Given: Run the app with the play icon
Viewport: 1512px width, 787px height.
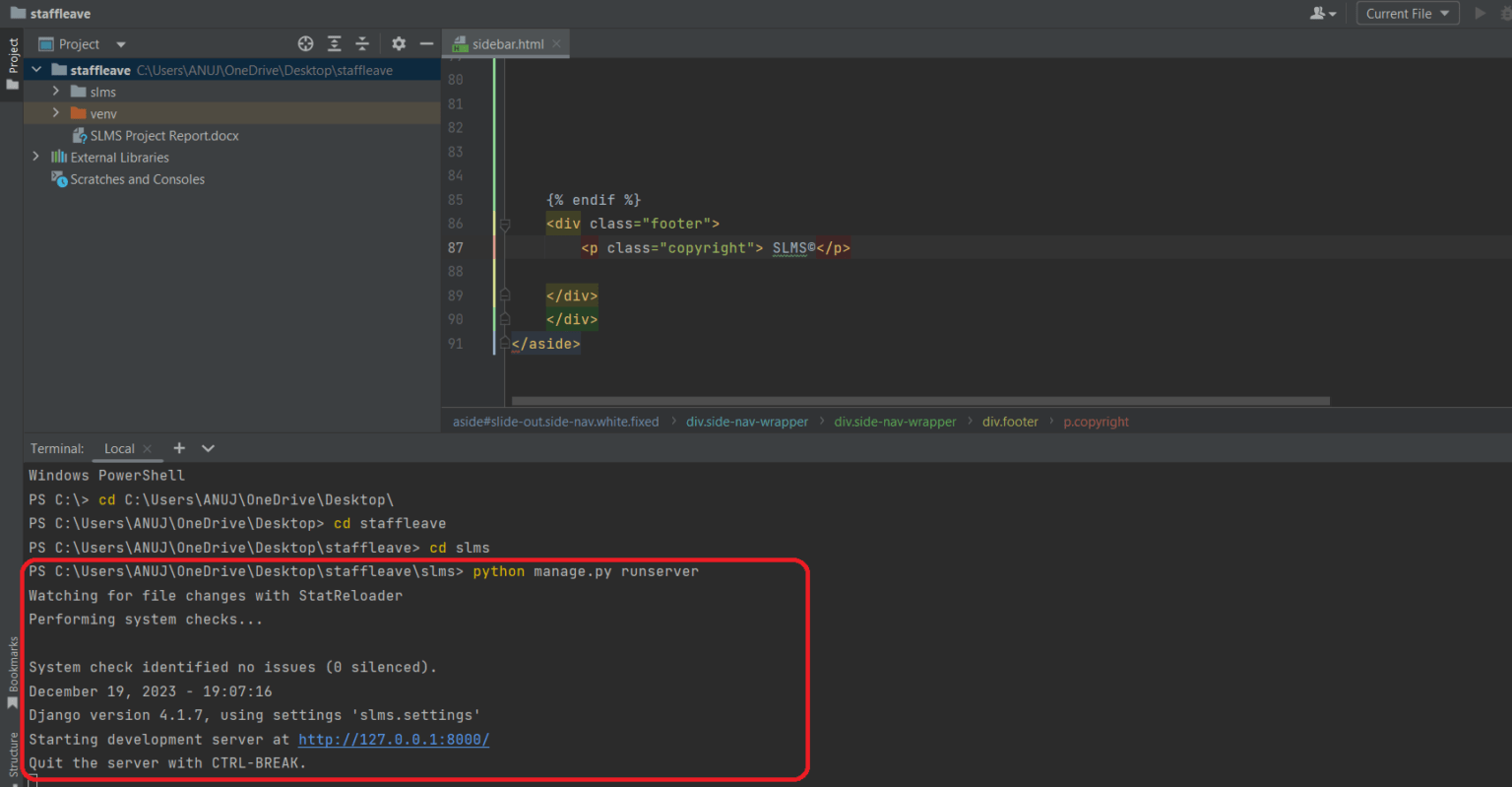Looking at the screenshot, I should click(x=1480, y=13).
